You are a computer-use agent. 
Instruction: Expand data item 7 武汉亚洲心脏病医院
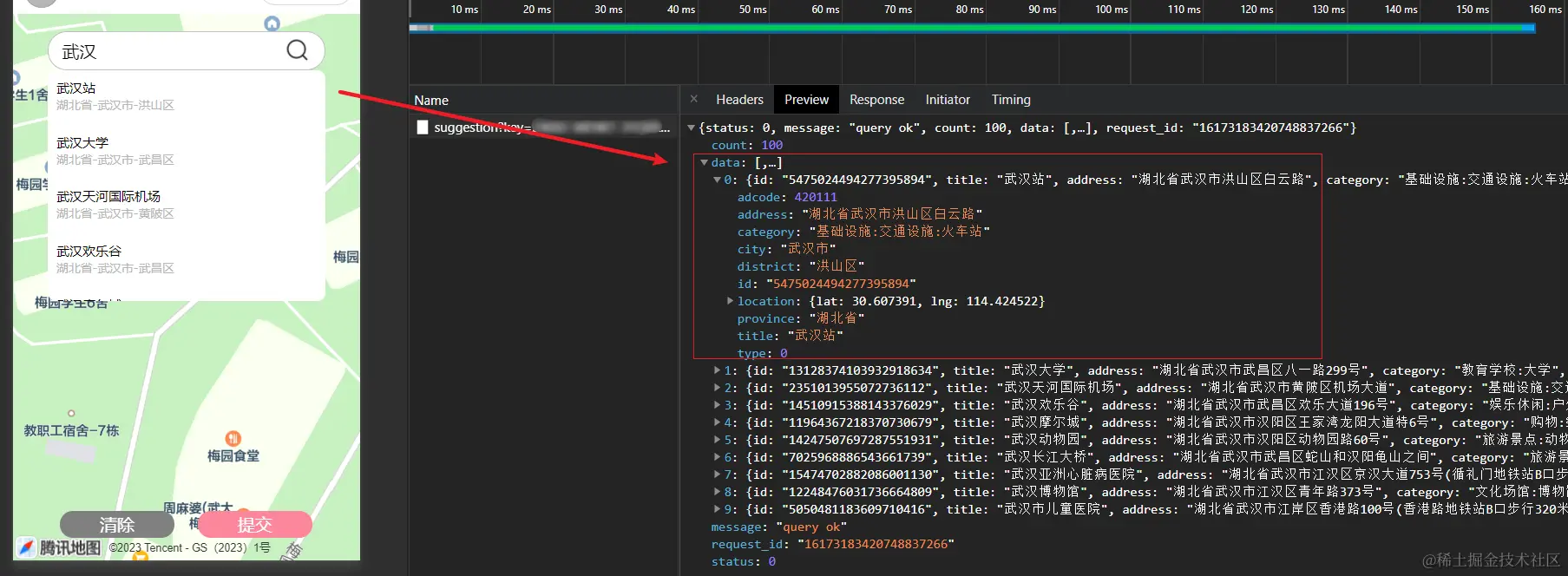click(x=717, y=475)
